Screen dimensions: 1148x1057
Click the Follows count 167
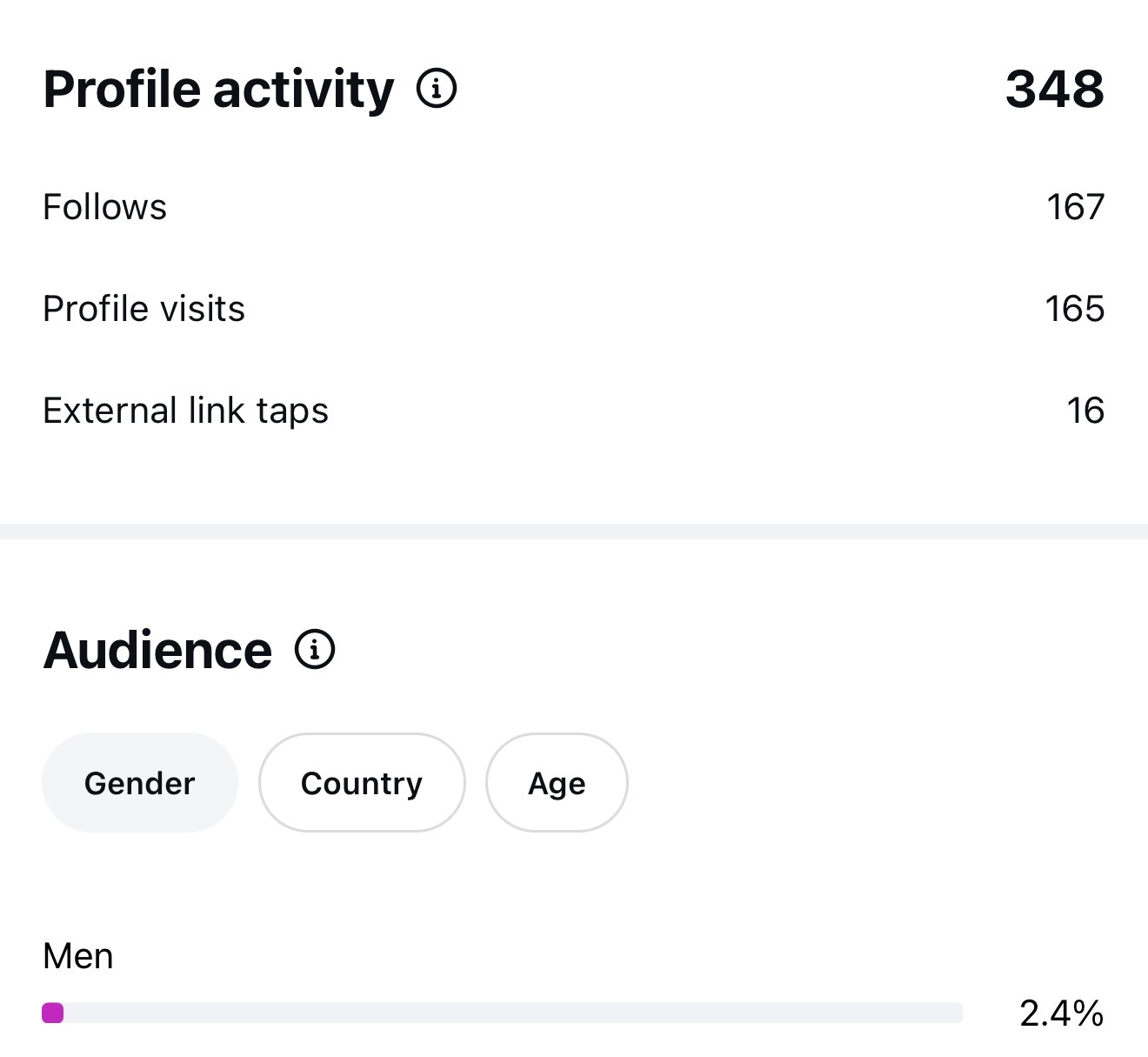coord(1075,207)
